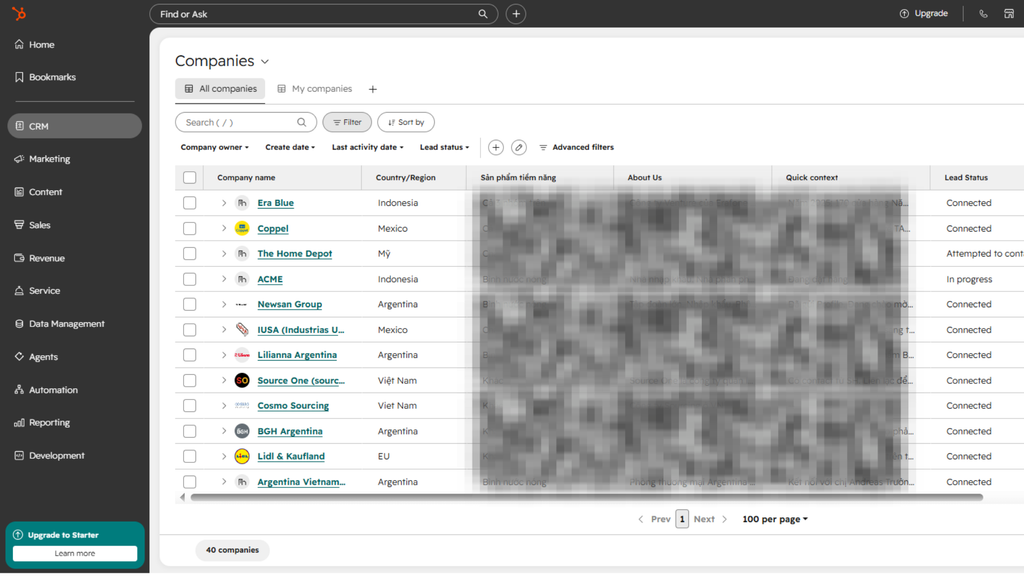Expand the Cosmo Sourcing row chevron

[223, 406]
